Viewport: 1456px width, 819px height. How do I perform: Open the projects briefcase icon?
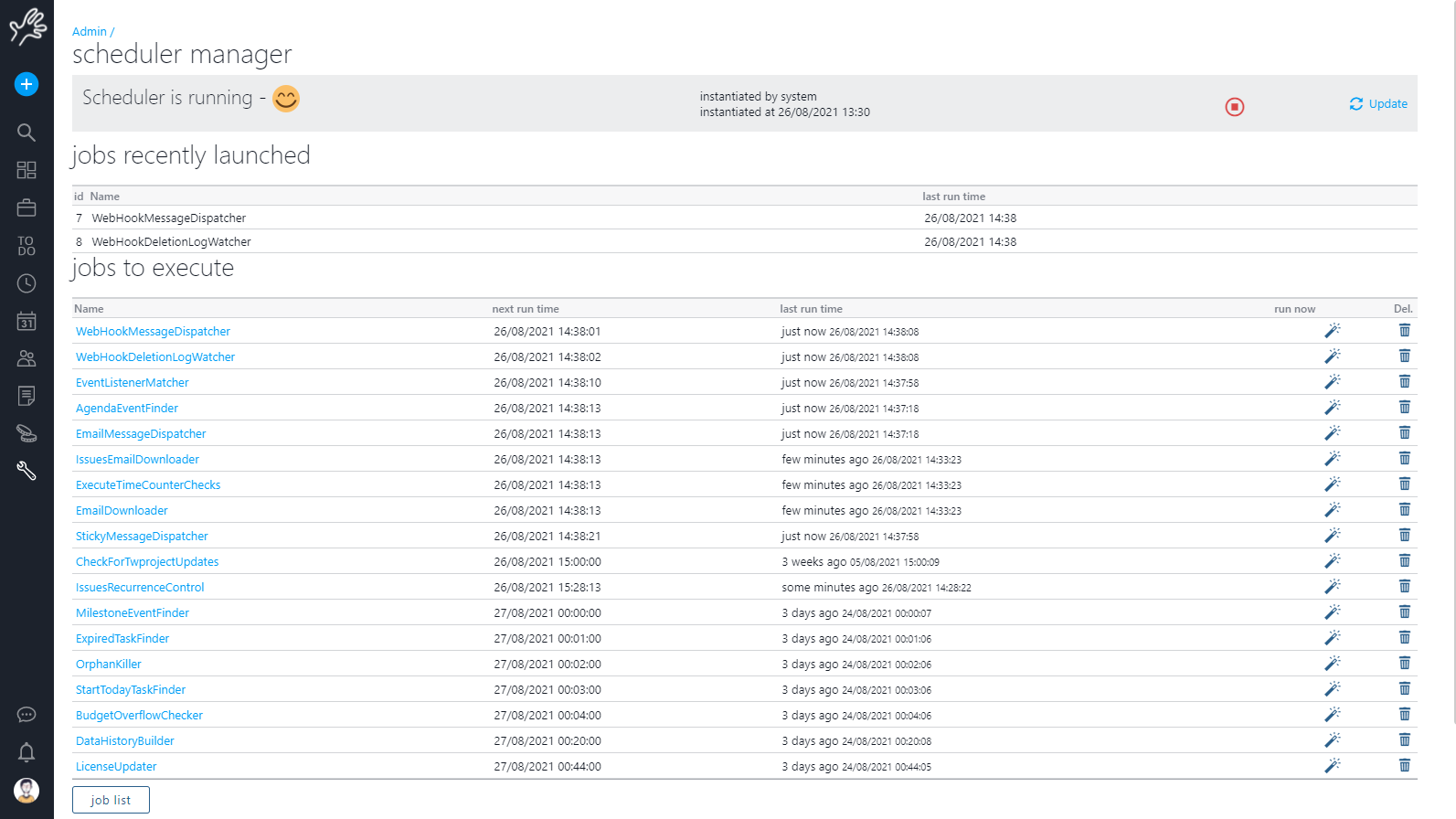pos(27,208)
